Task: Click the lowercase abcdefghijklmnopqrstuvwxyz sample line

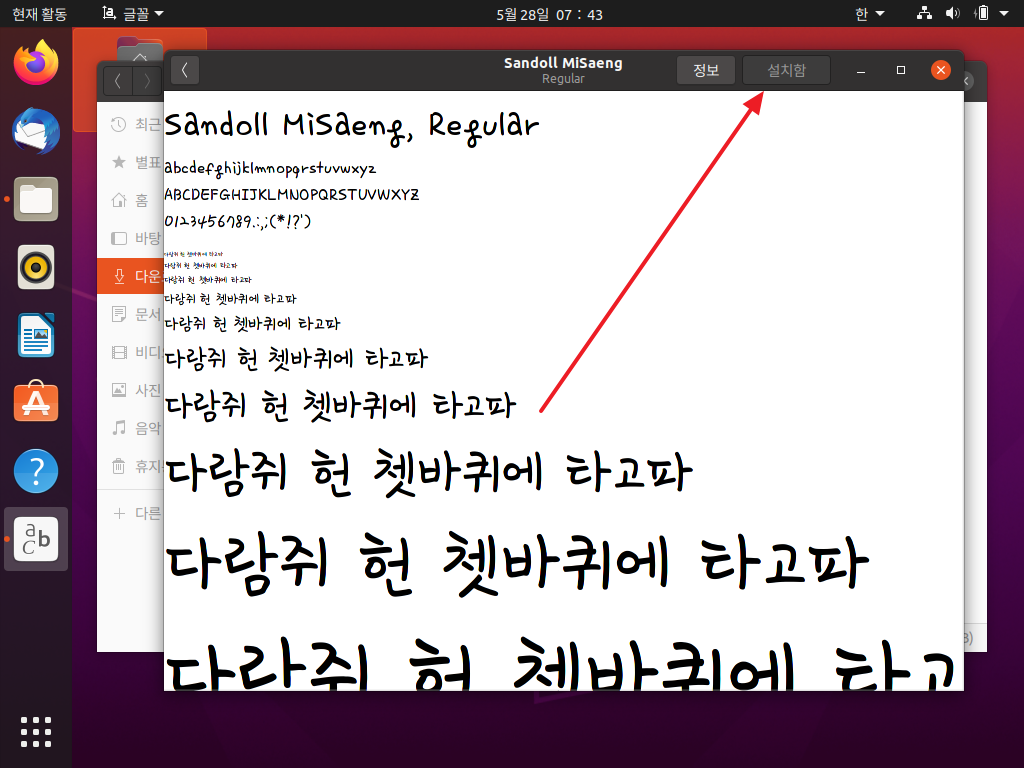Action: tap(270, 168)
